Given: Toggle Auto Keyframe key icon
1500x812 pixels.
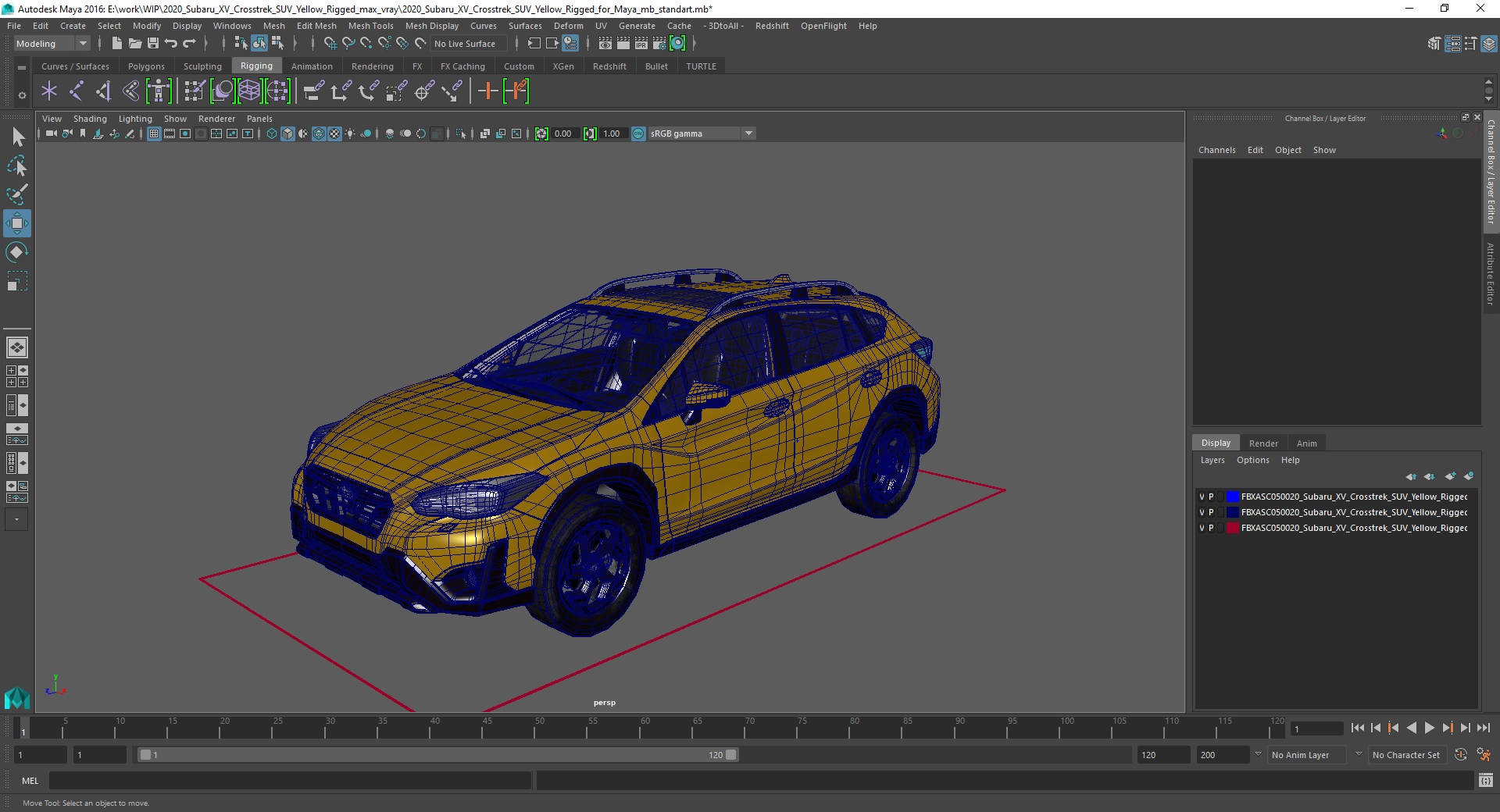Looking at the screenshot, I should tap(1461, 755).
